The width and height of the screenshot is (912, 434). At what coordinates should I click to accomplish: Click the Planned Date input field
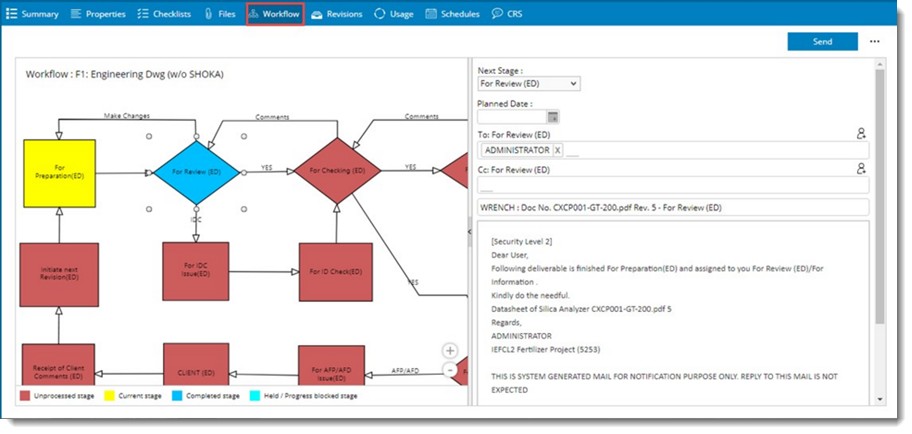[x=511, y=117]
